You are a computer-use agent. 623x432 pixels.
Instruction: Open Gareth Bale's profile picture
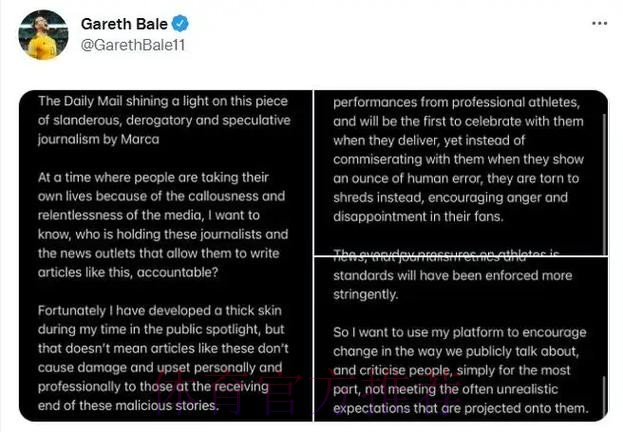(x=43, y=35)
